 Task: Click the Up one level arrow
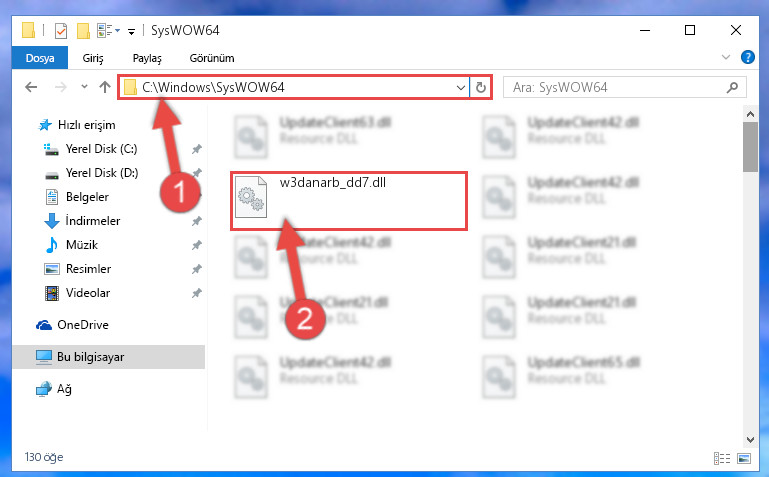coord(105,87)
